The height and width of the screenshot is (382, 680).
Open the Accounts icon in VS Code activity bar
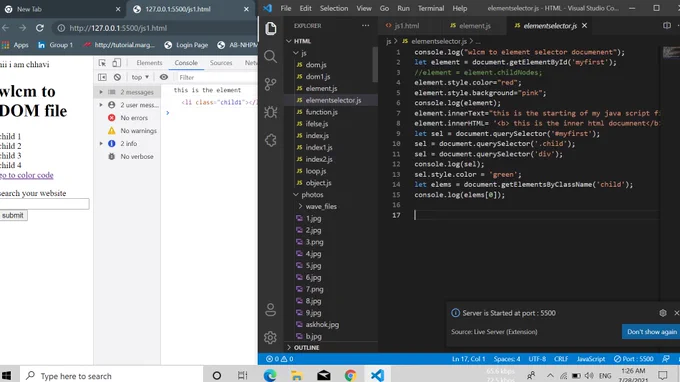271,310
